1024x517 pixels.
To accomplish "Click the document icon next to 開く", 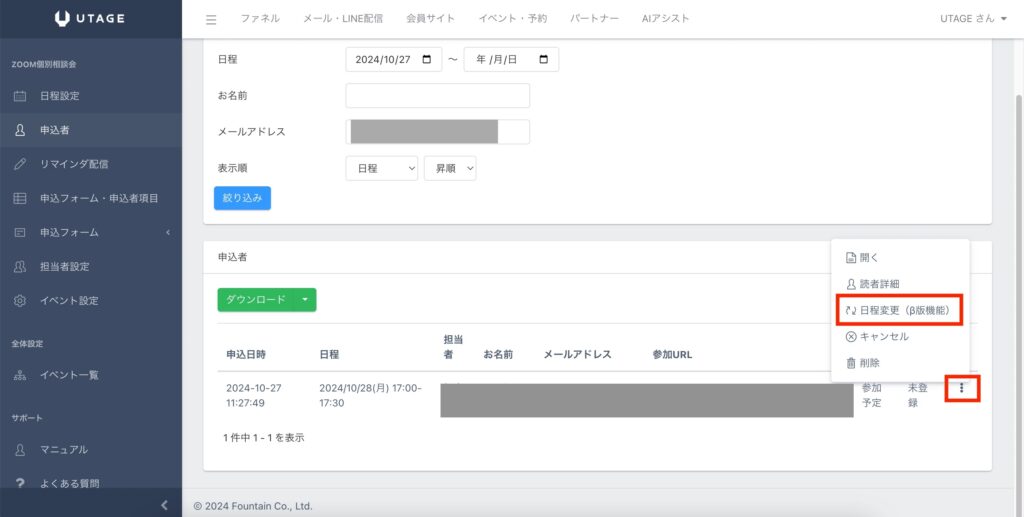I will click(x=851, y=258).
